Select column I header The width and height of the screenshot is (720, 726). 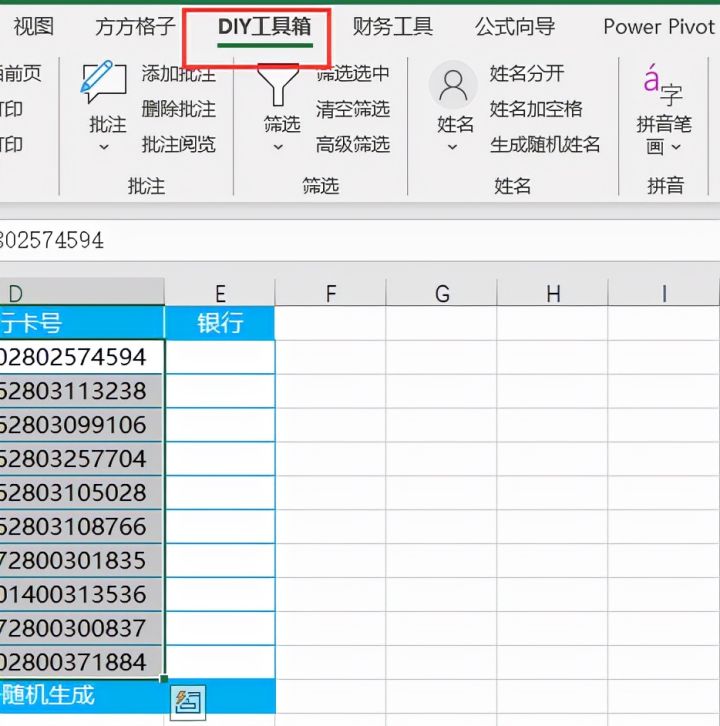664,293
